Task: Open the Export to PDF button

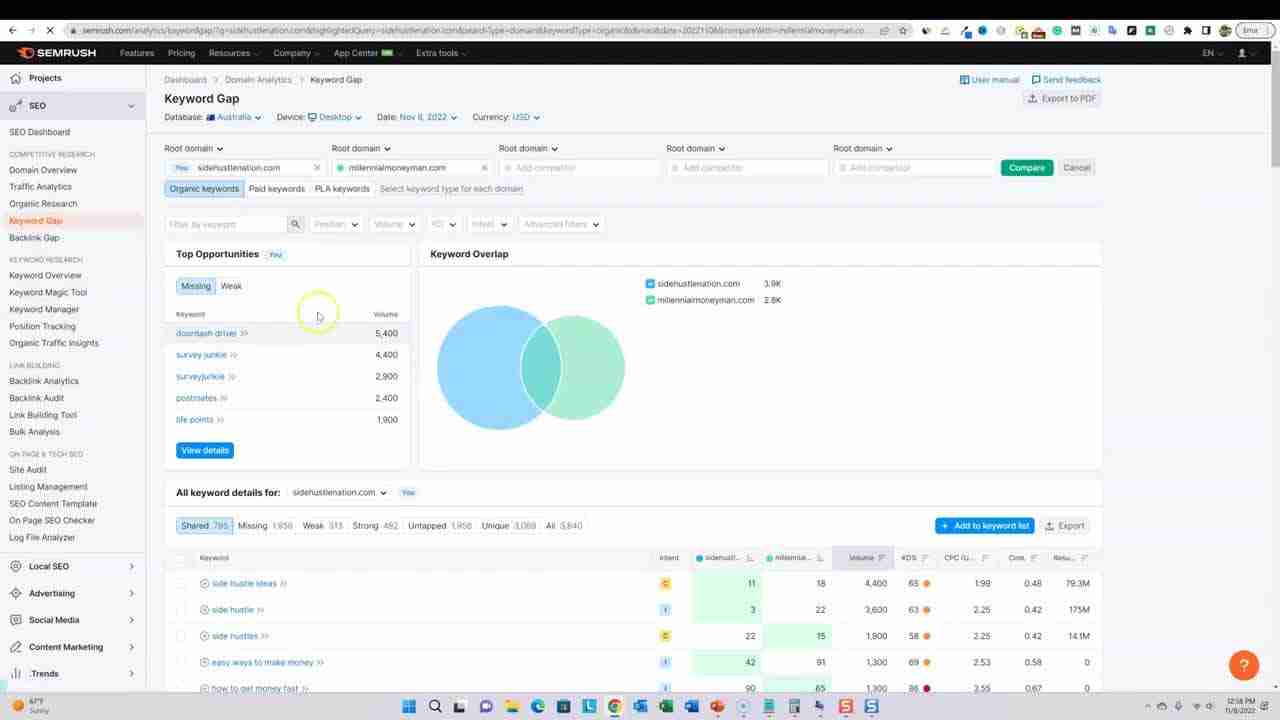Action: [1061, 98]
